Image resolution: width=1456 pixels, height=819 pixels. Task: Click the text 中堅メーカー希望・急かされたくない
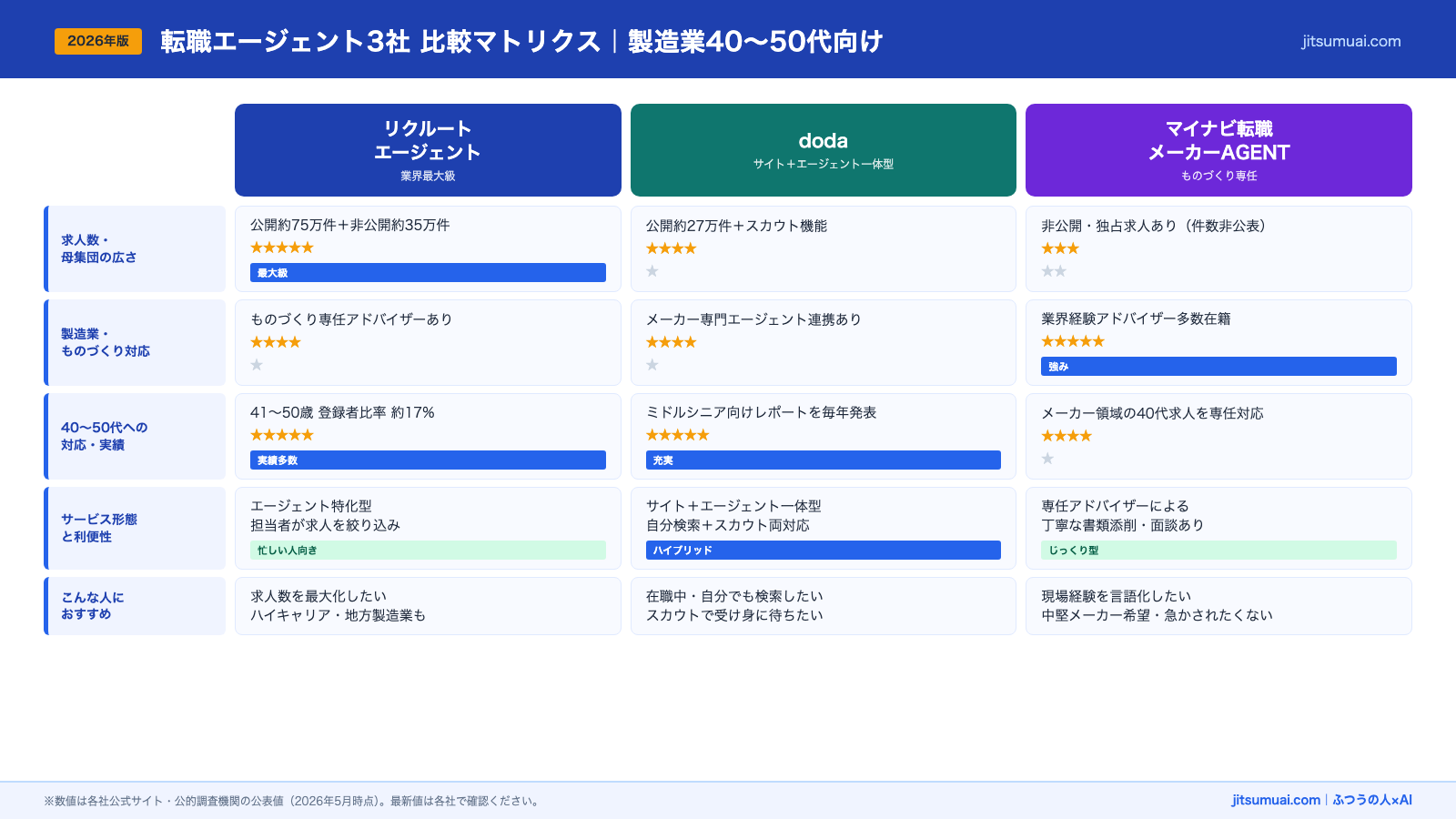pyautogui.click(x=1157, y=615)
